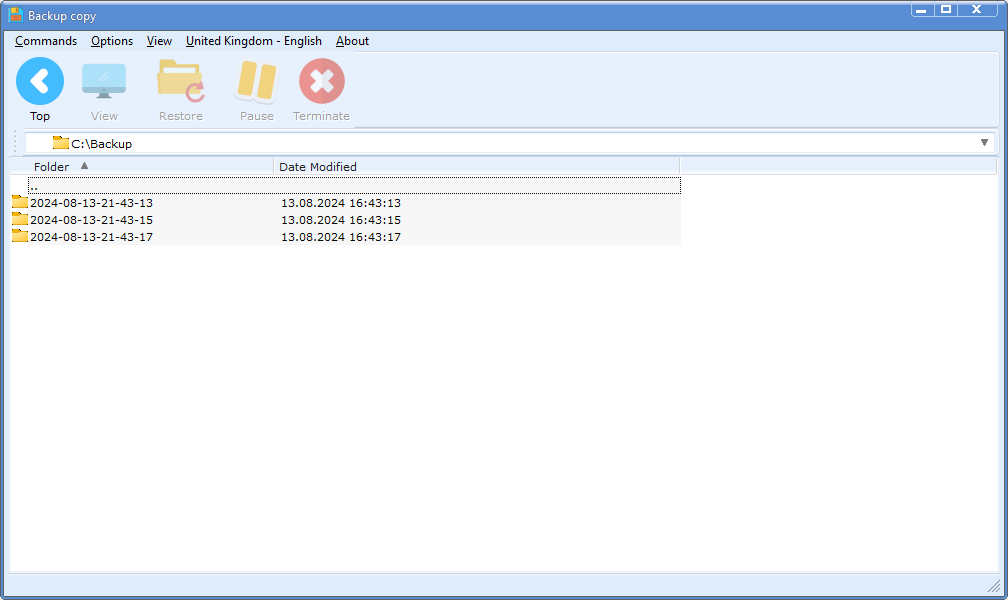Click the resize grip at window corner

(993, 586)
